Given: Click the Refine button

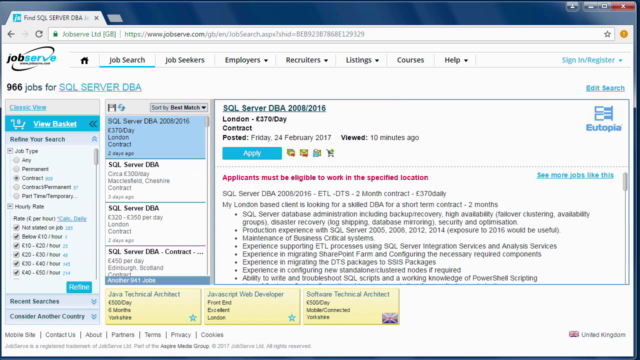Looking at the screenshot, I should (x=79, y=287).
